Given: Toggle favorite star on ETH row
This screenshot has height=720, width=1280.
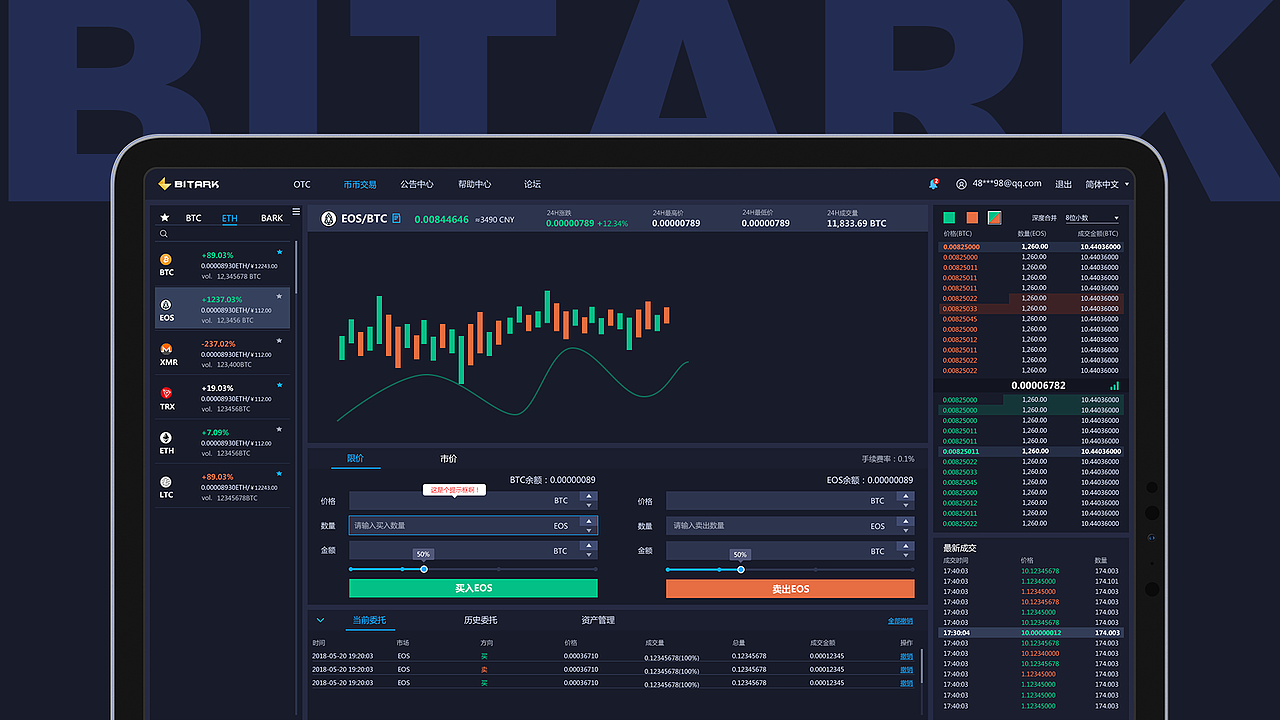Looking at the screenshot, I should click(280, 429).
